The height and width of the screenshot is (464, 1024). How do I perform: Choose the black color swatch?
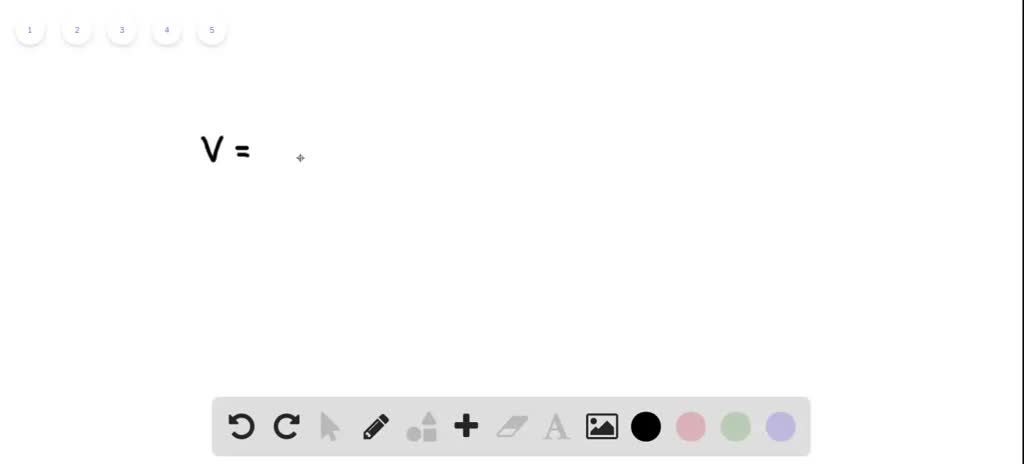click(x=646, y=427)
